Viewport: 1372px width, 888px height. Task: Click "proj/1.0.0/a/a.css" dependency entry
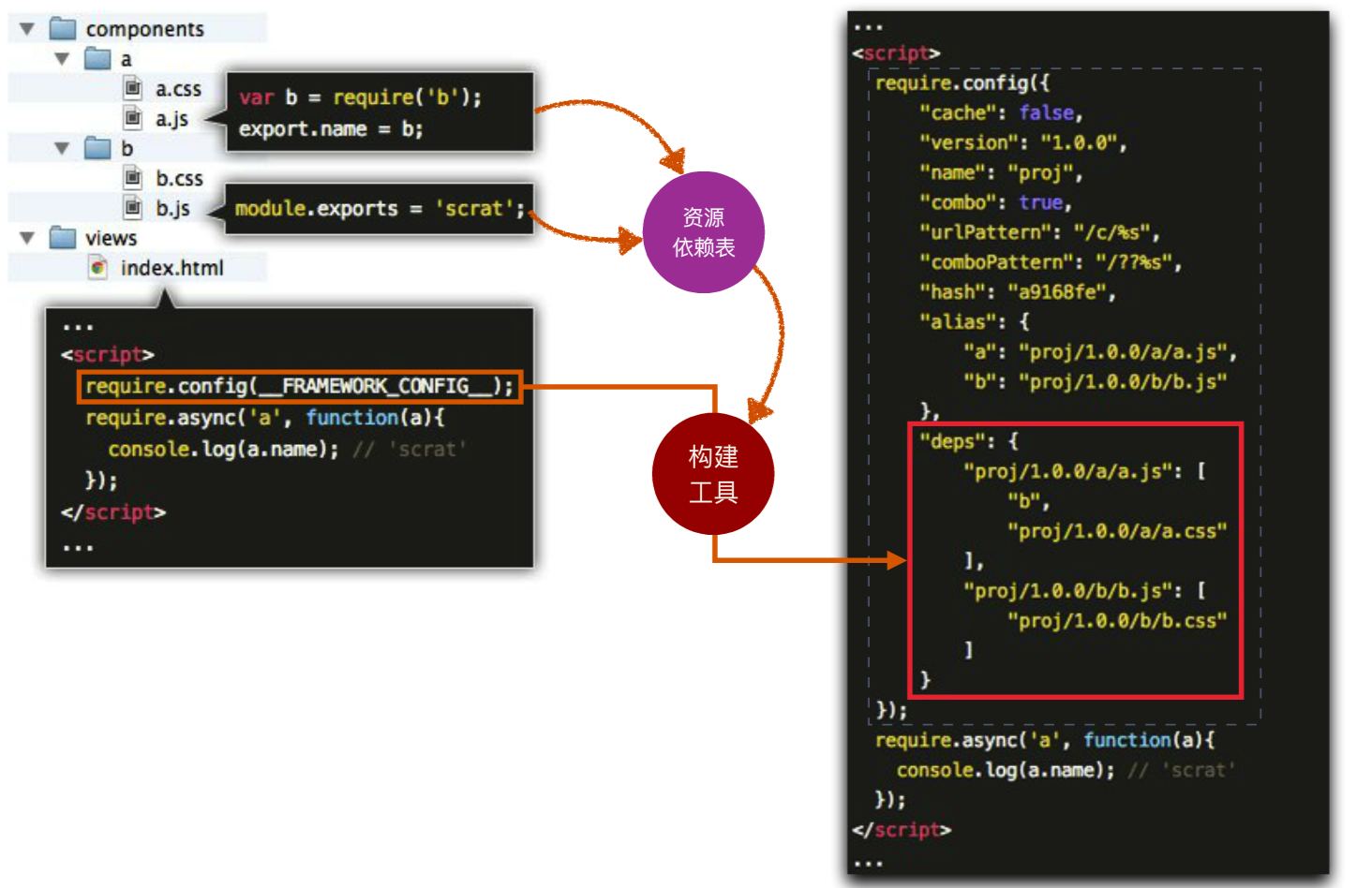1117,532
